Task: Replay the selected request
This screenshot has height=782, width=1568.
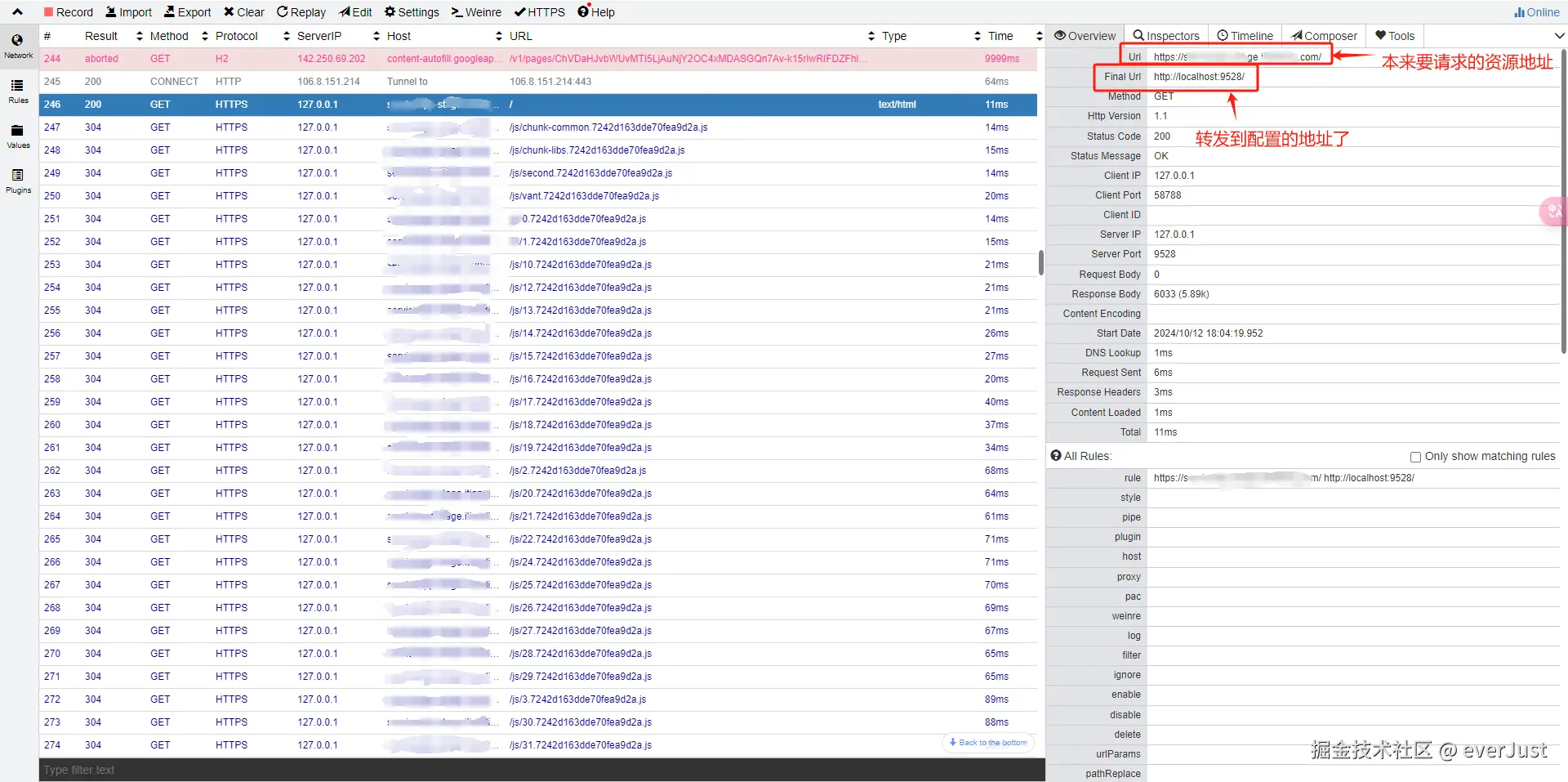Action: pyautogui.click(x=301, y=12)
